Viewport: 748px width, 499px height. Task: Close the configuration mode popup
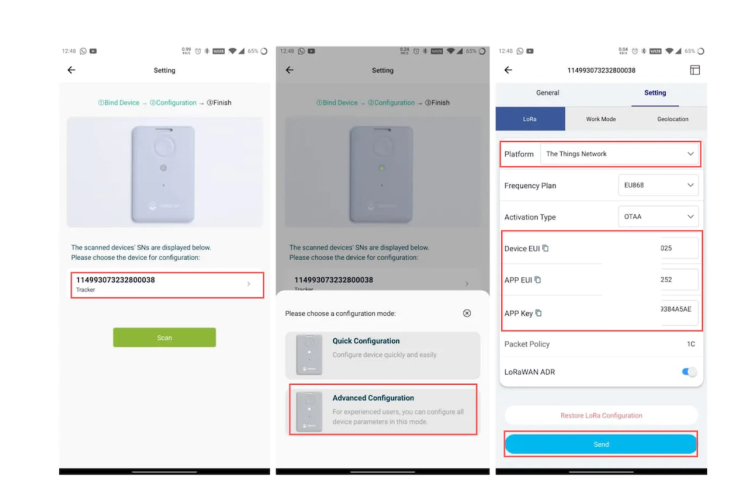click(467, 313)
